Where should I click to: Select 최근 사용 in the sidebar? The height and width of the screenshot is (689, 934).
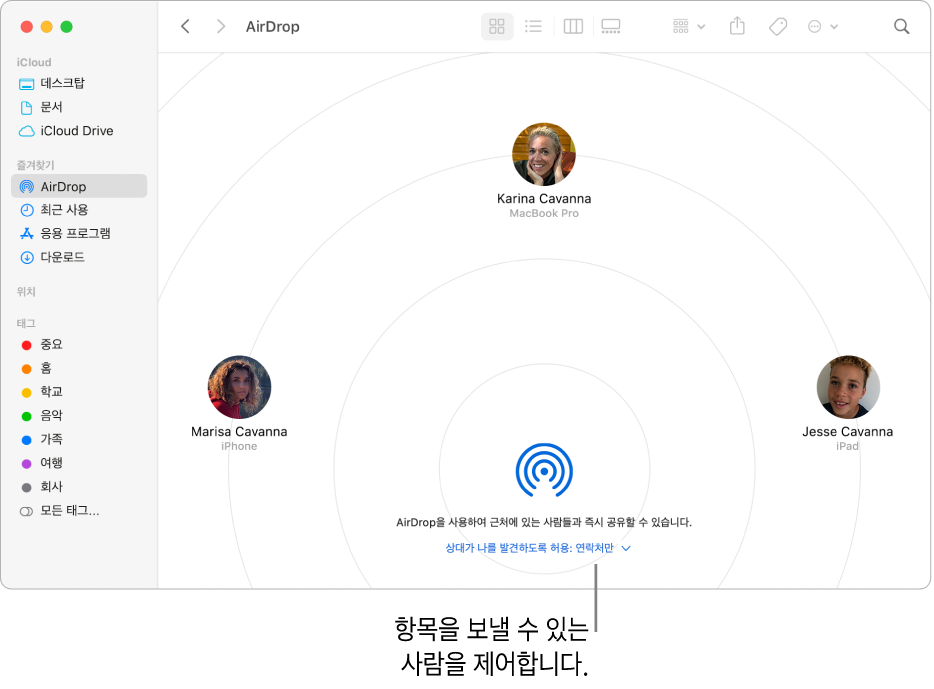pos(68,210)
